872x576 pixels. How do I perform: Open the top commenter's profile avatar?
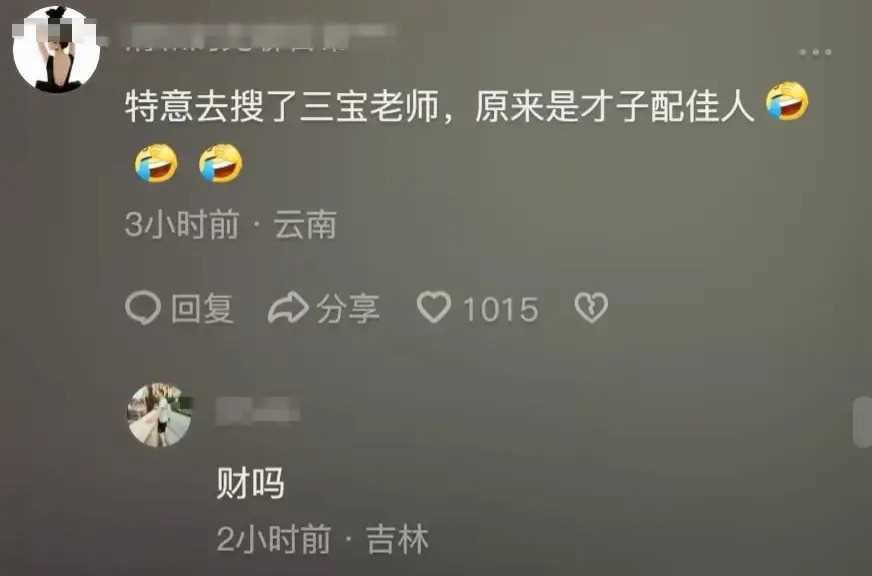[x=56, y=49]
